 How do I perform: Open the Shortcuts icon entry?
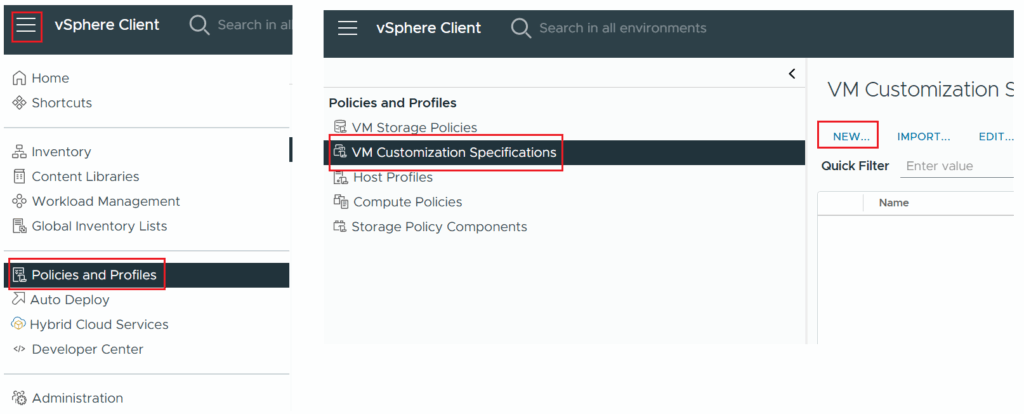click(x=20, y=103)
